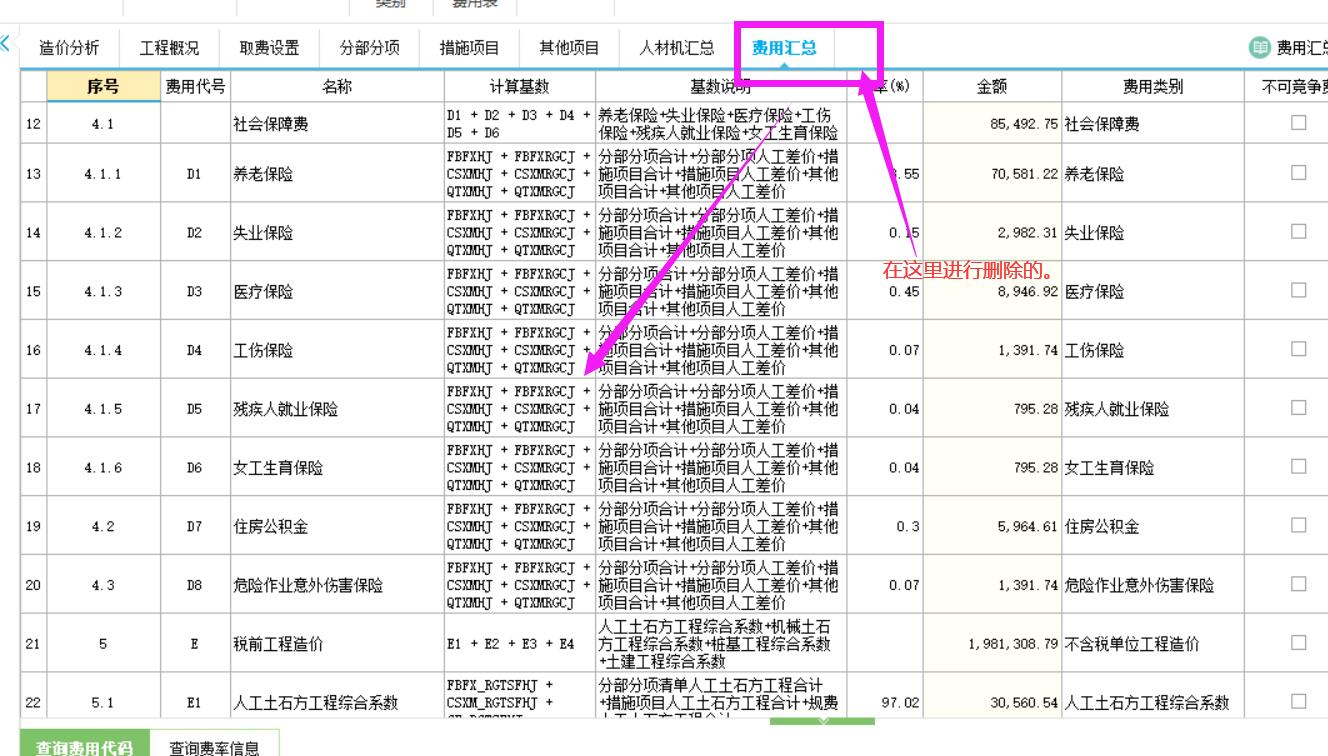Switch to the 查询费用代码 bottom tab
Screen dimensions: 1328x756
[84, 746]
